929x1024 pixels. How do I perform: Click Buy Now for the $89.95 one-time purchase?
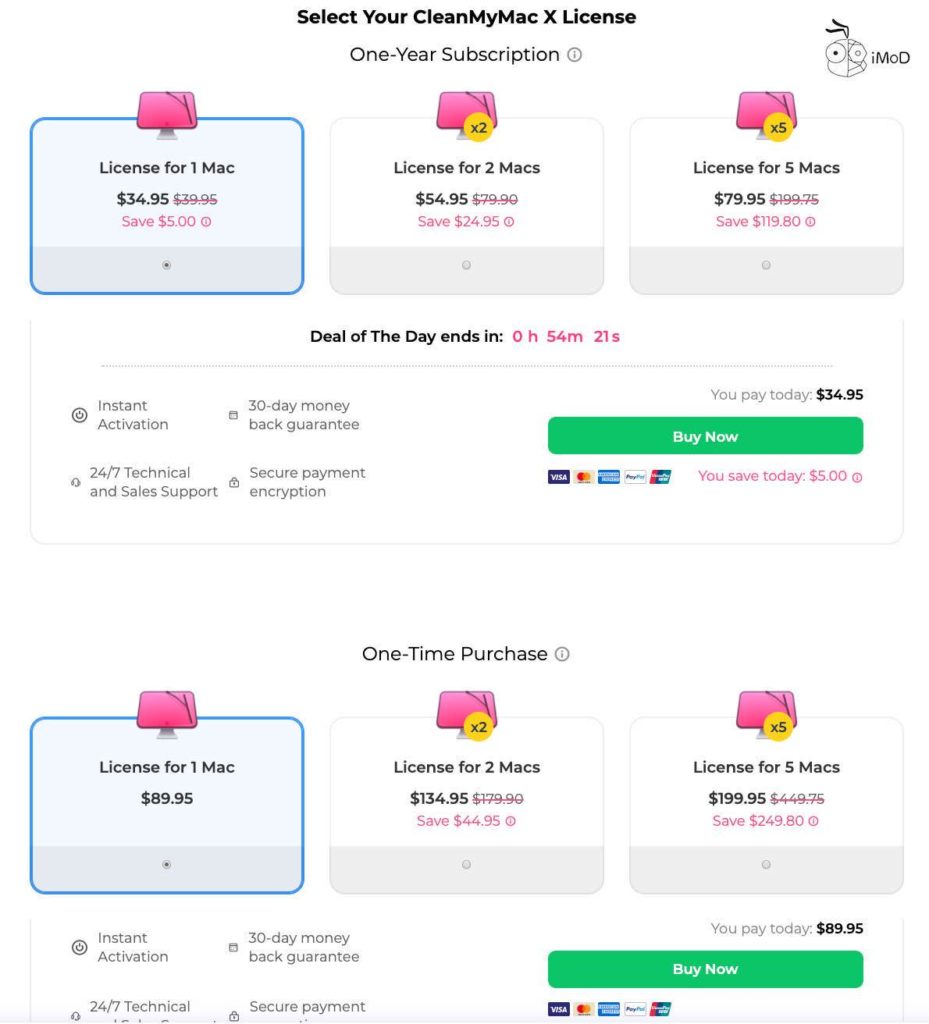705,969
